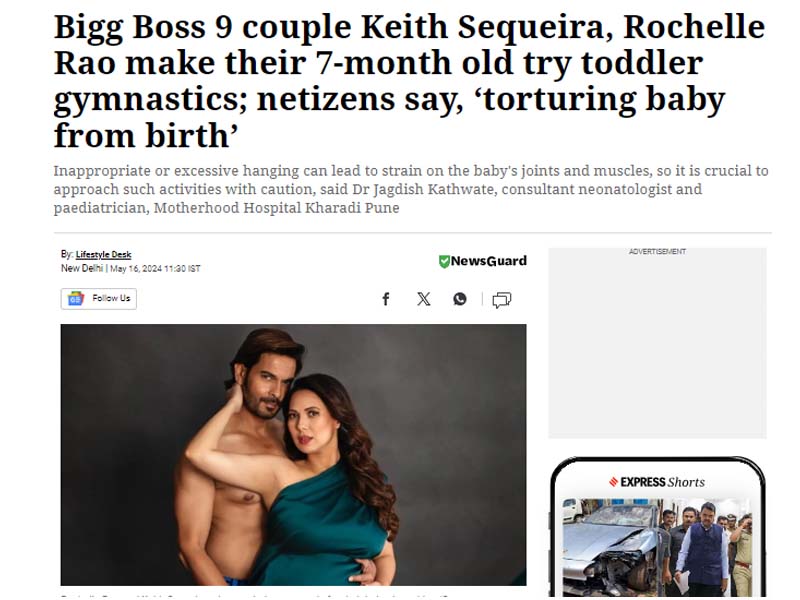Click the NewsGuard green shield icon
Viewport: 800px width, 600px height.
[444, 261]
